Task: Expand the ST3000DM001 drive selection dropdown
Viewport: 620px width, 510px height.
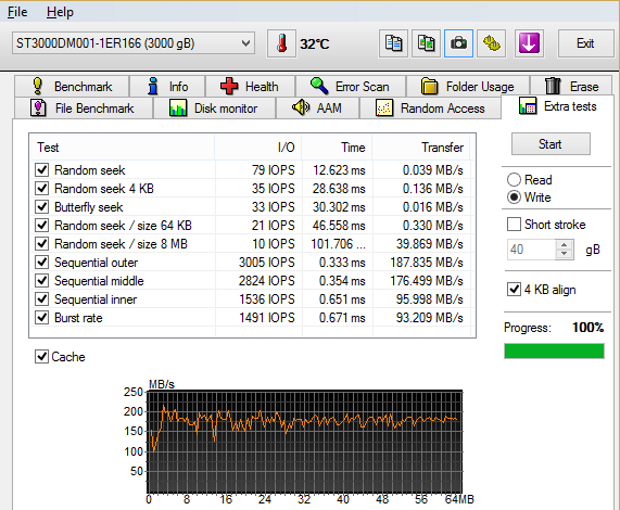Action: point(247,44)
